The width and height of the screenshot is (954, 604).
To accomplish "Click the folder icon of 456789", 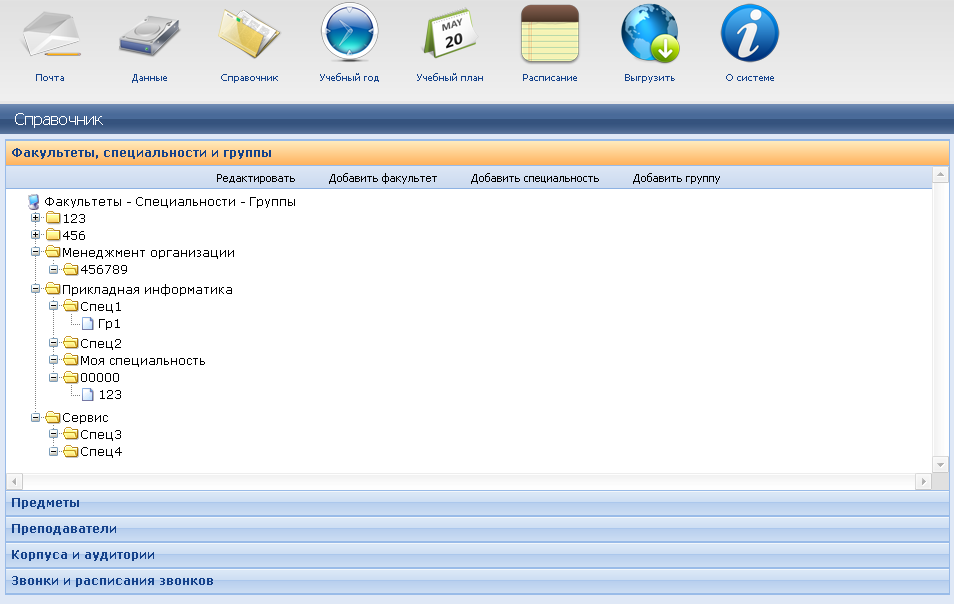I will click(x=71, y=269).
